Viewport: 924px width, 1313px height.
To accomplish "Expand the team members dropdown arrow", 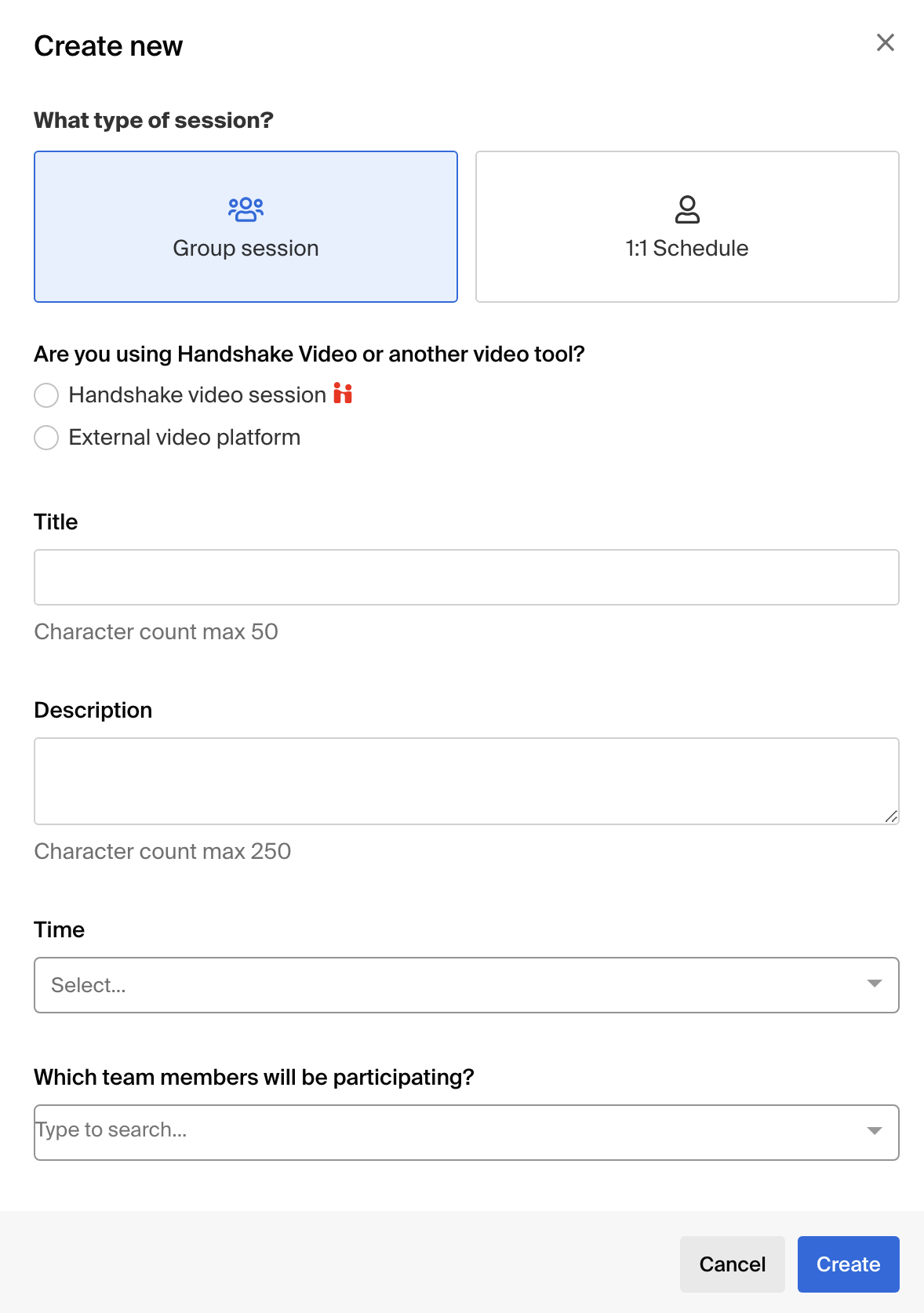I will pyautogui.click(x=875, y=1131).
